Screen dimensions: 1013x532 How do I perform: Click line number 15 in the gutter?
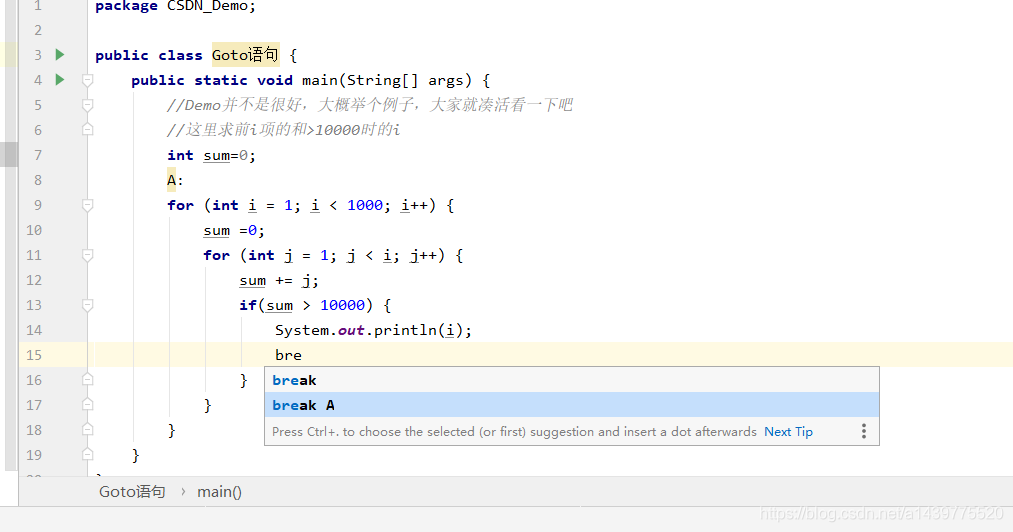(34, 355)
